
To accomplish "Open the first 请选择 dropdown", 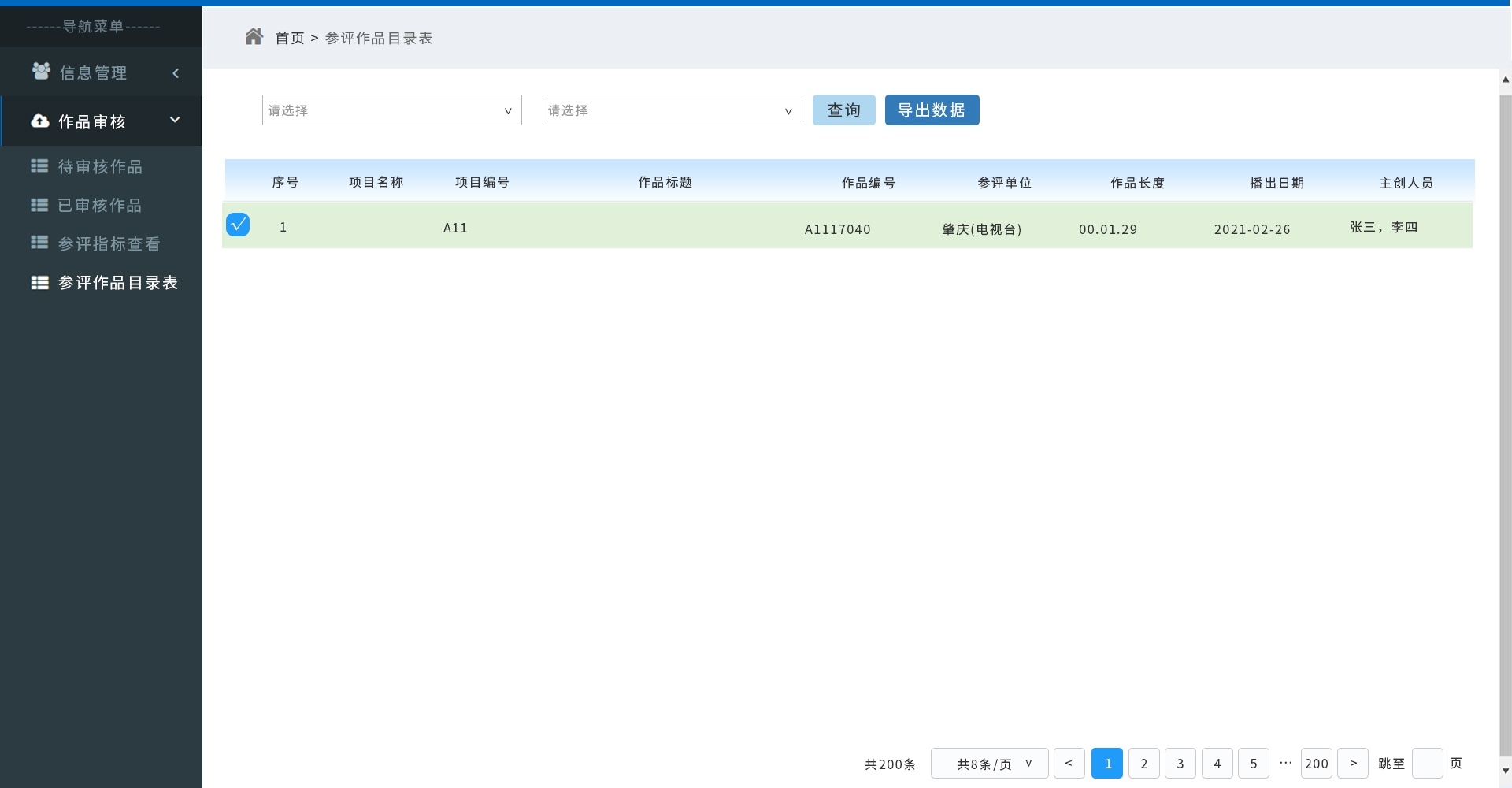I will click(391, 110).
